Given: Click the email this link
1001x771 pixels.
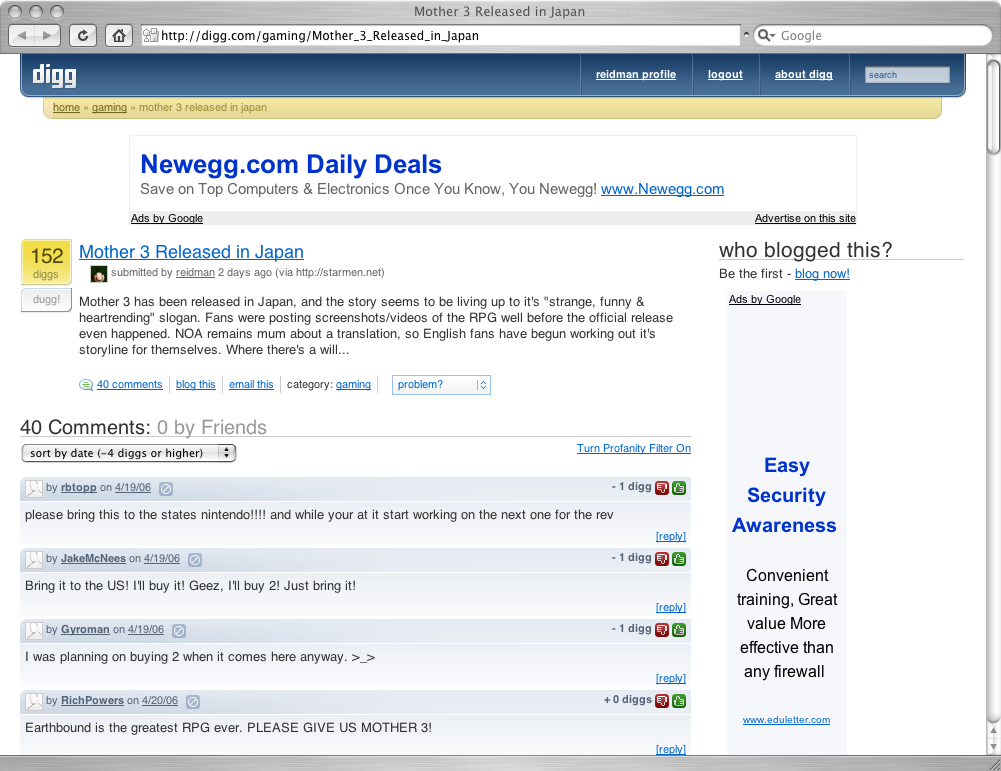Looking at the screenshot, I should [x=251, y=384].
